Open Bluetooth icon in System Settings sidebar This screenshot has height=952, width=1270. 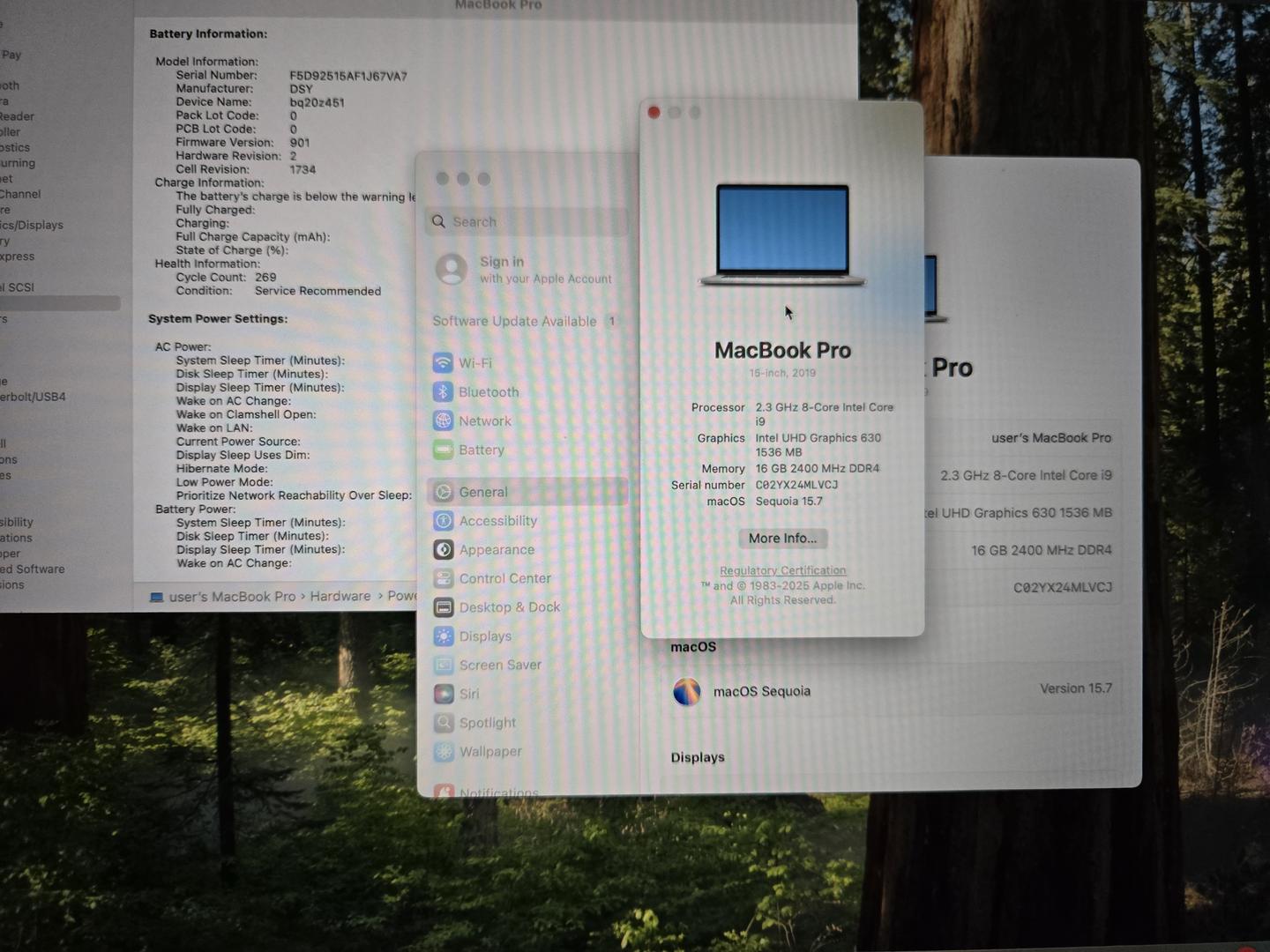coord(443,392)
